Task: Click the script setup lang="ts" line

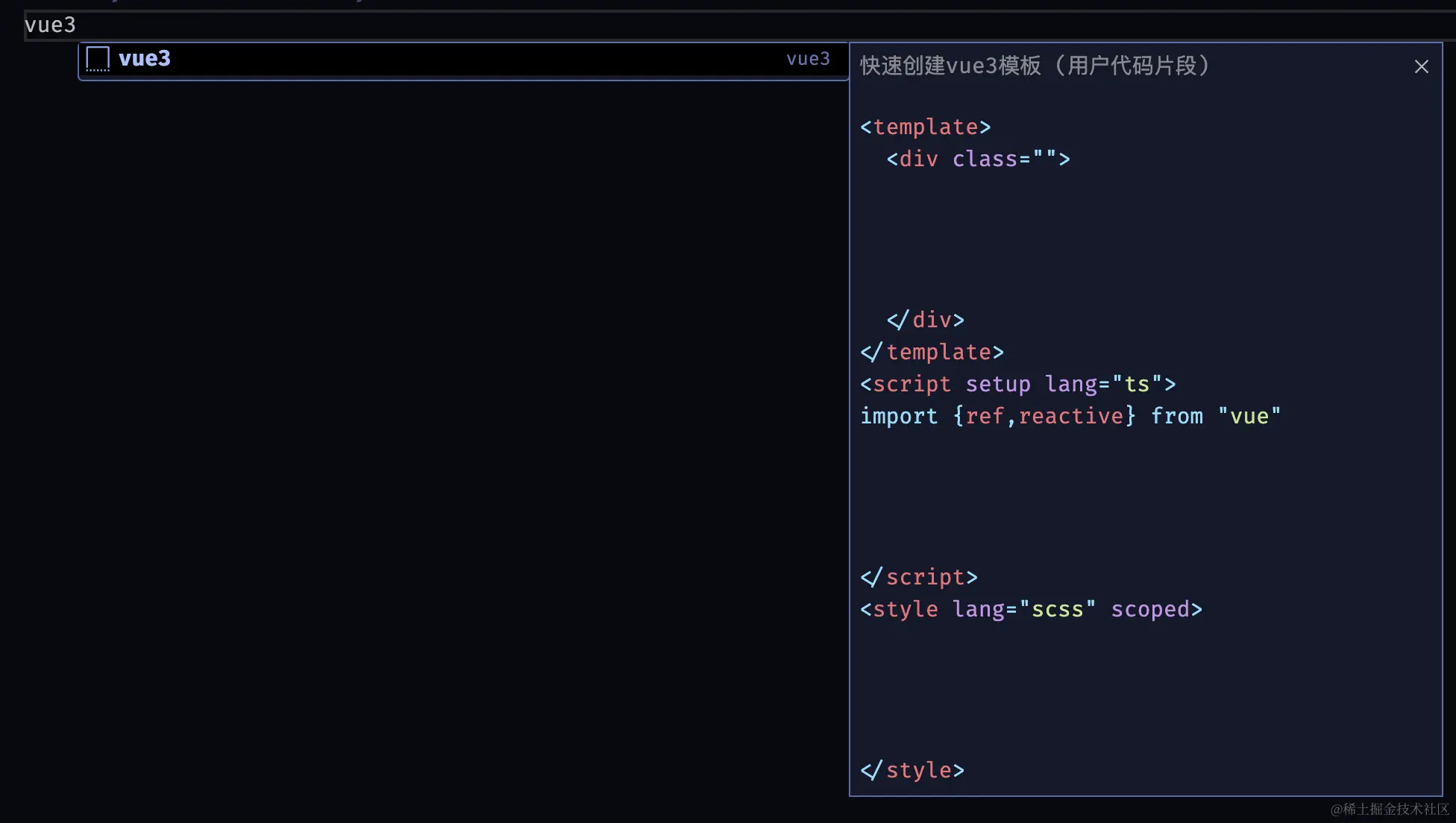Action: coord(1017,384)
